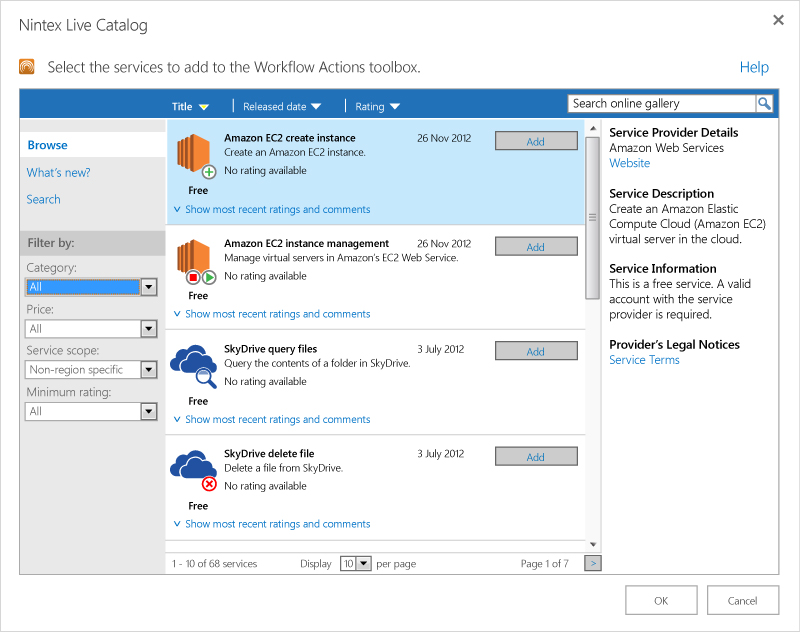Sort services by Title

190,107
